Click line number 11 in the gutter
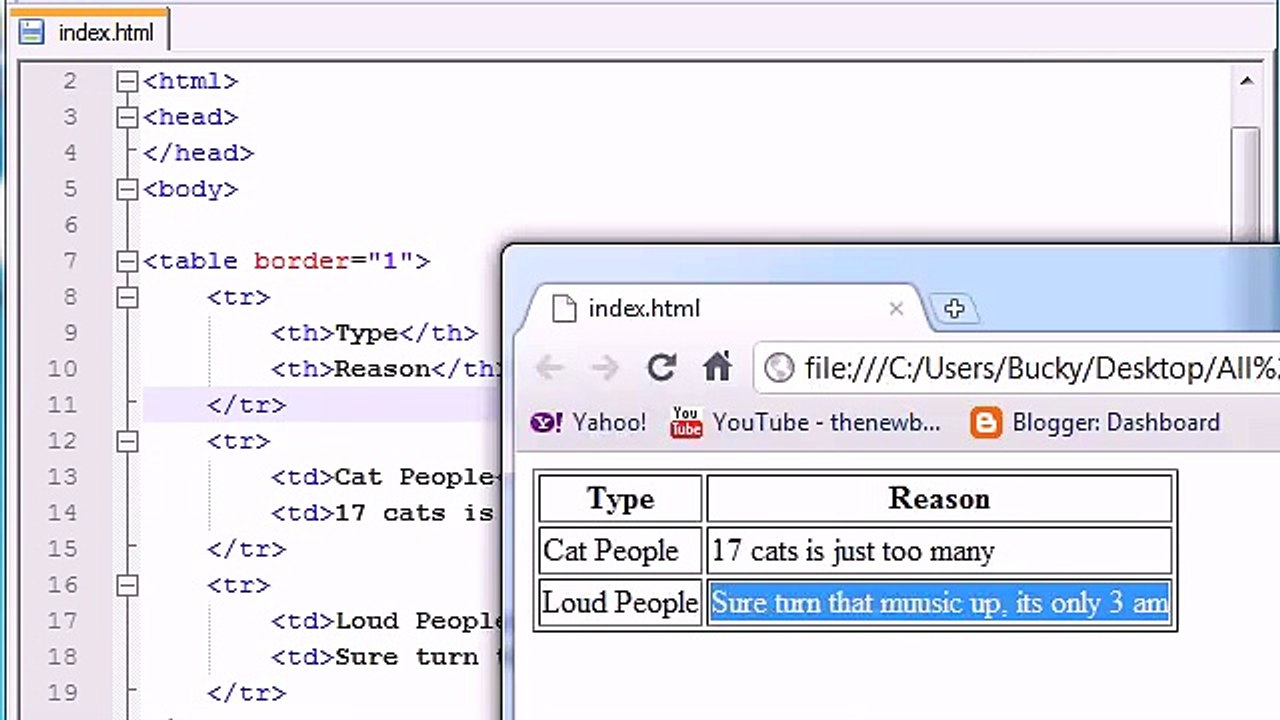Viewport: 1280px width, 720px height. [x=61, y=405]
